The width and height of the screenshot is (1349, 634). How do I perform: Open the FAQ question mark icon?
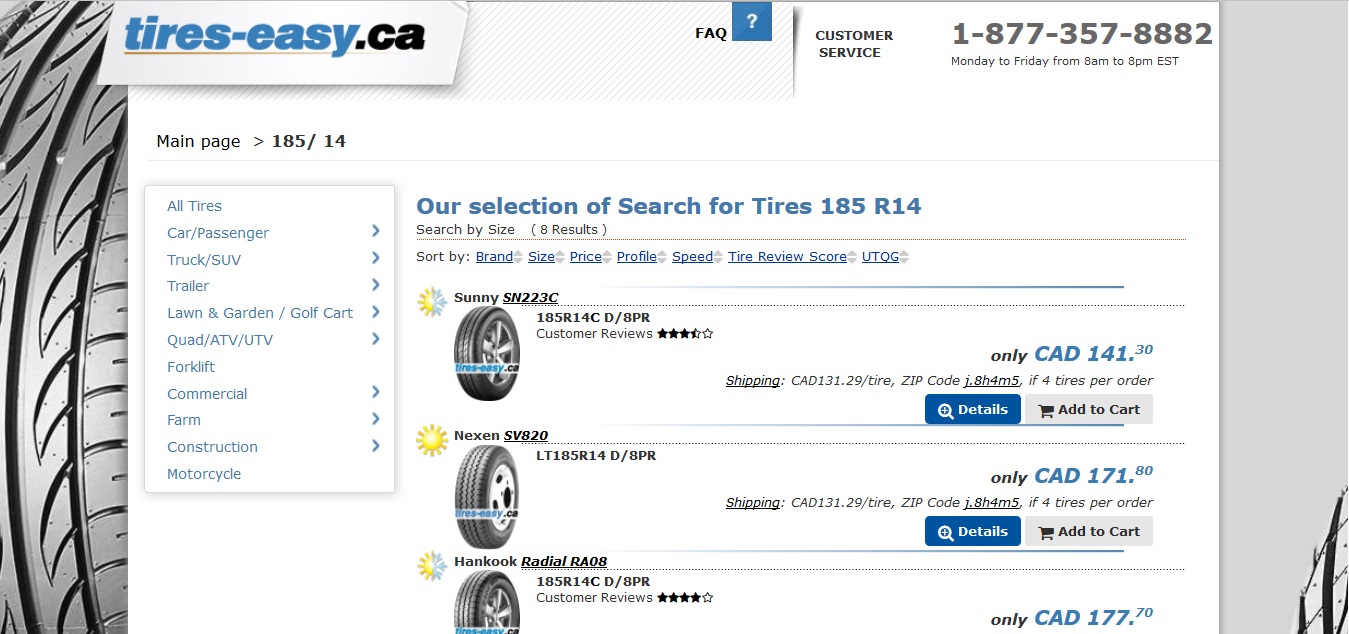coord(751,21)
